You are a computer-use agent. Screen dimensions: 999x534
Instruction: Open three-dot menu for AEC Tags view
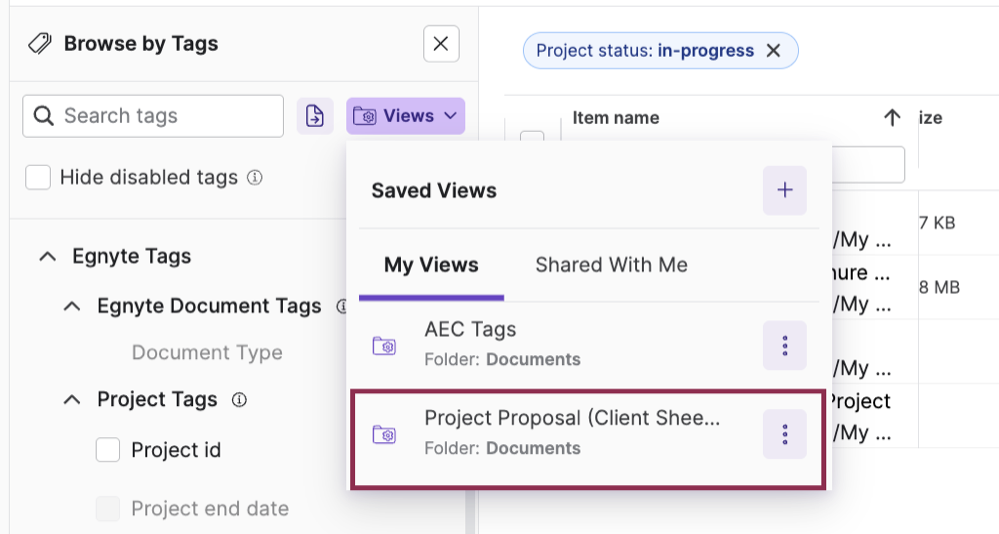tap(785, 345)
